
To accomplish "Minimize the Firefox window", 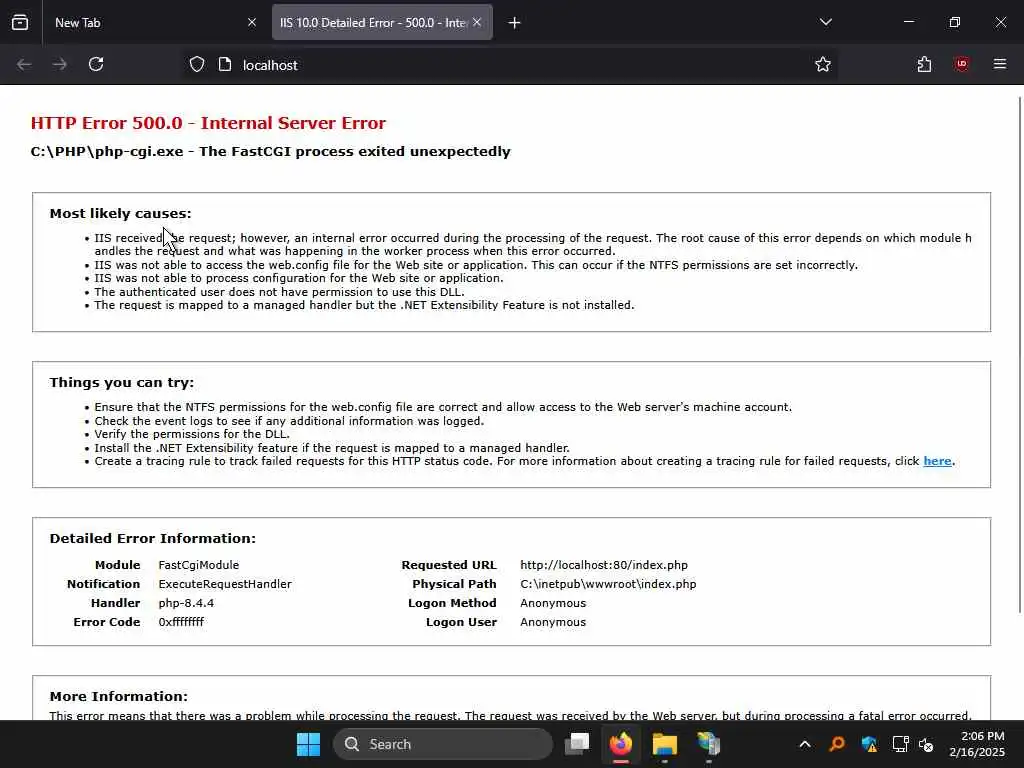I will [908, 22].
